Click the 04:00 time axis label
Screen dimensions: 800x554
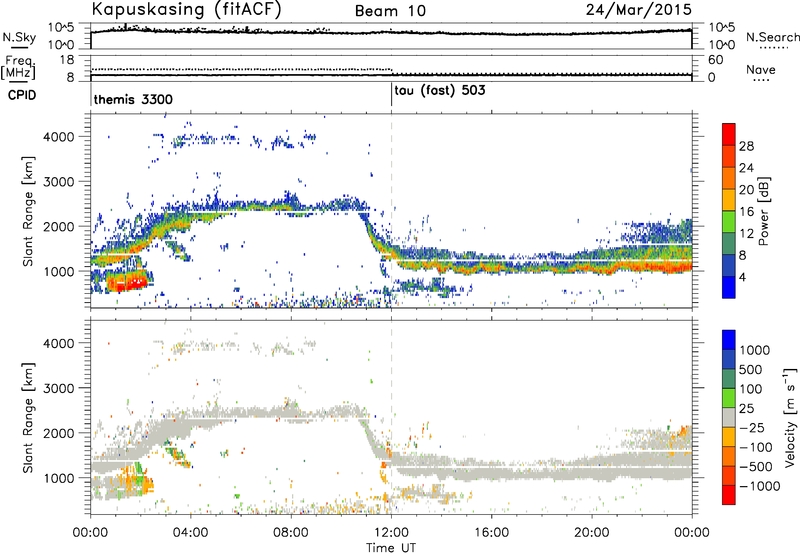(190, 533)
